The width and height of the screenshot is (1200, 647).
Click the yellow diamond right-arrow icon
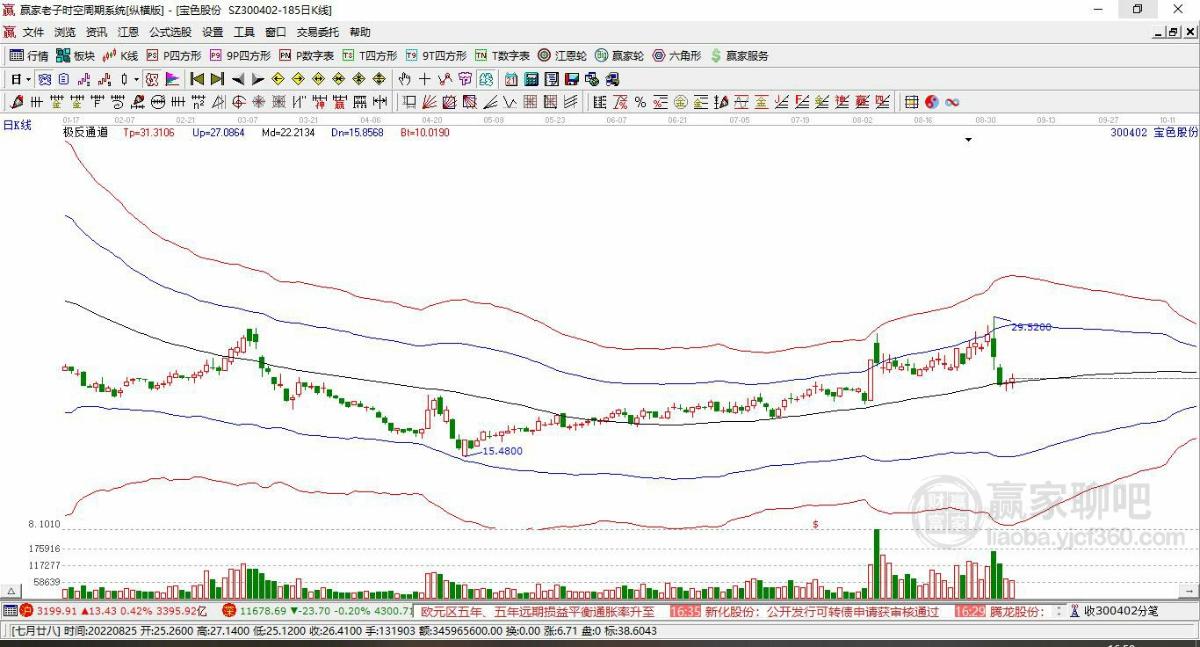[297, 78]
